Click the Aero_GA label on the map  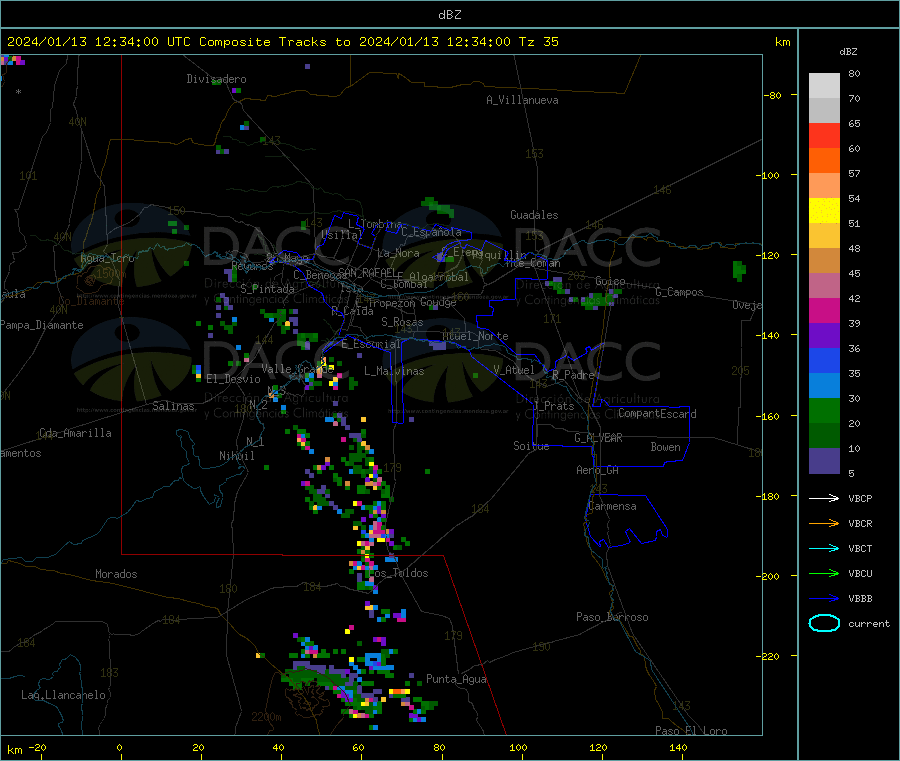point(597,470)
